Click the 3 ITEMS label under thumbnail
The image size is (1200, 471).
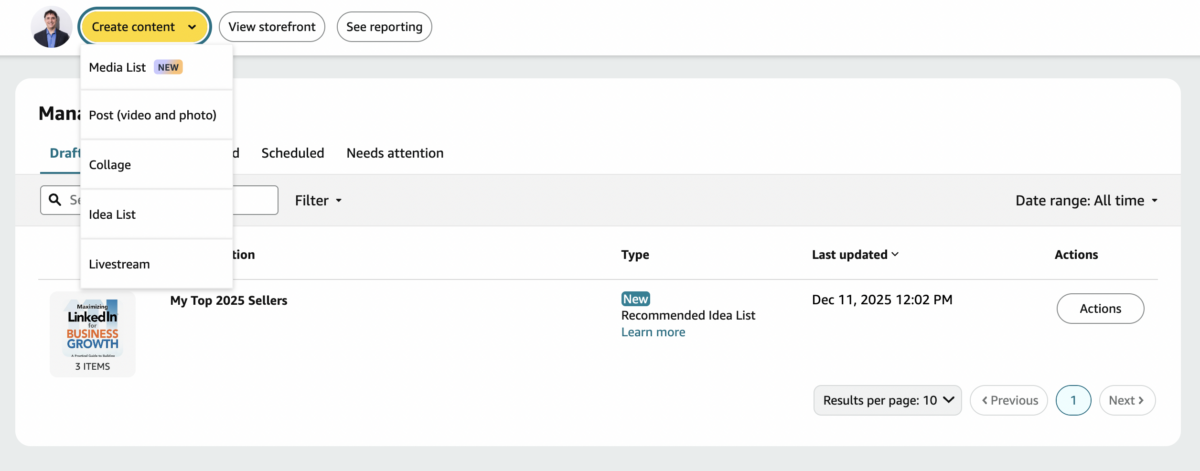(92, 366)
